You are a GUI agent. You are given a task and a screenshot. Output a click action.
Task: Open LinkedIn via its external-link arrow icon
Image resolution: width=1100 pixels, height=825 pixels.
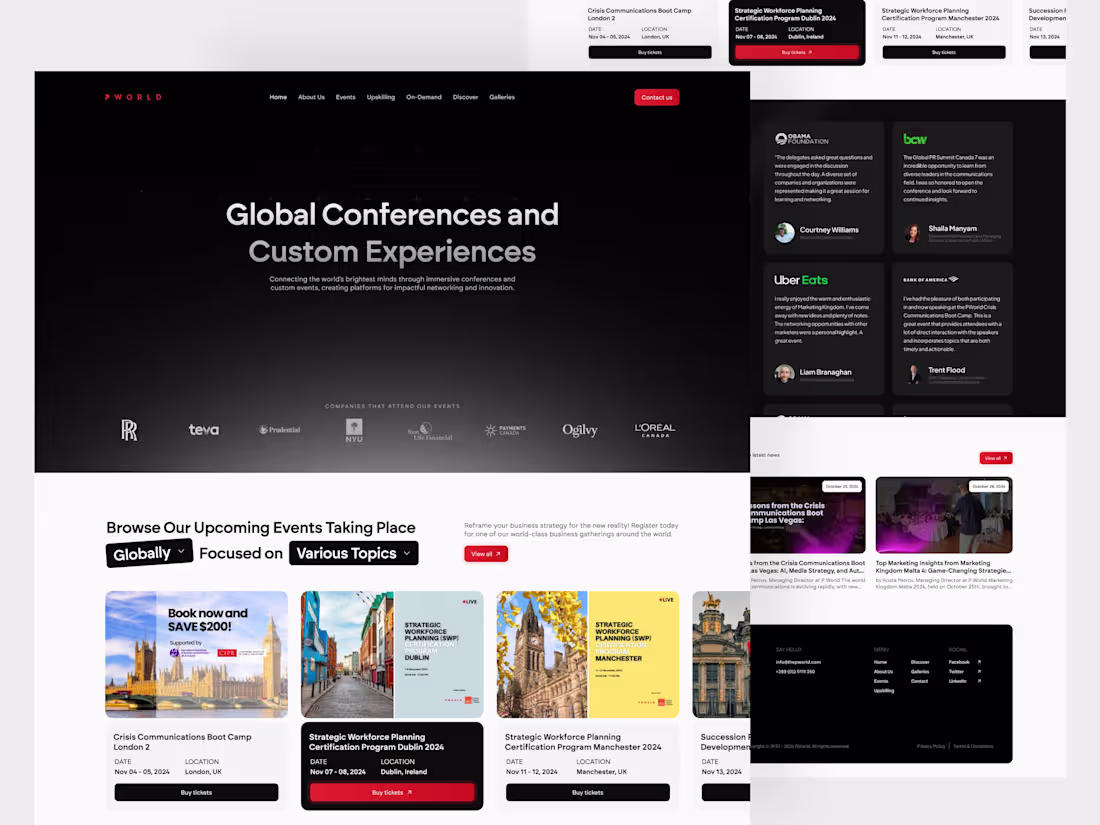(979, 681)
